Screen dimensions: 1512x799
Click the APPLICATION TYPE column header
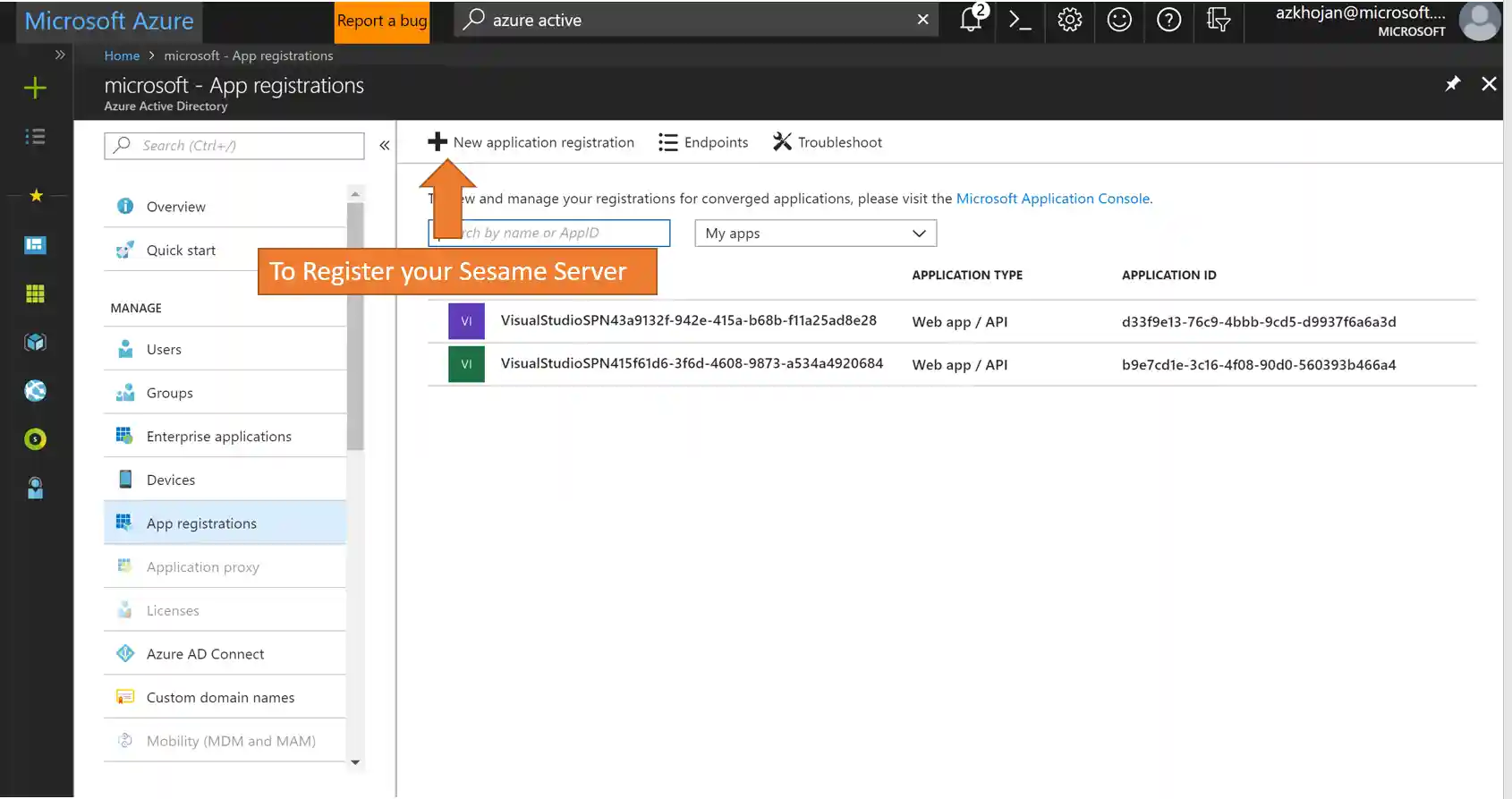967,276
